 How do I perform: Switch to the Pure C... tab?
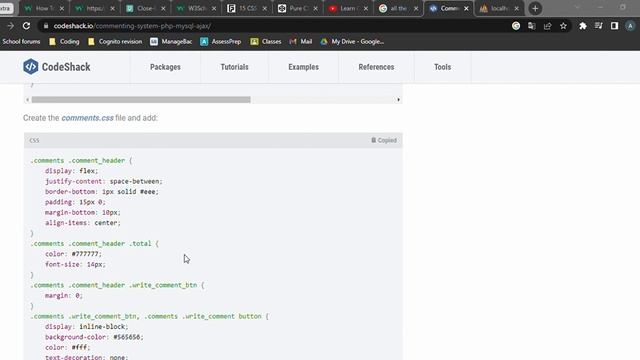coord(298,8)
